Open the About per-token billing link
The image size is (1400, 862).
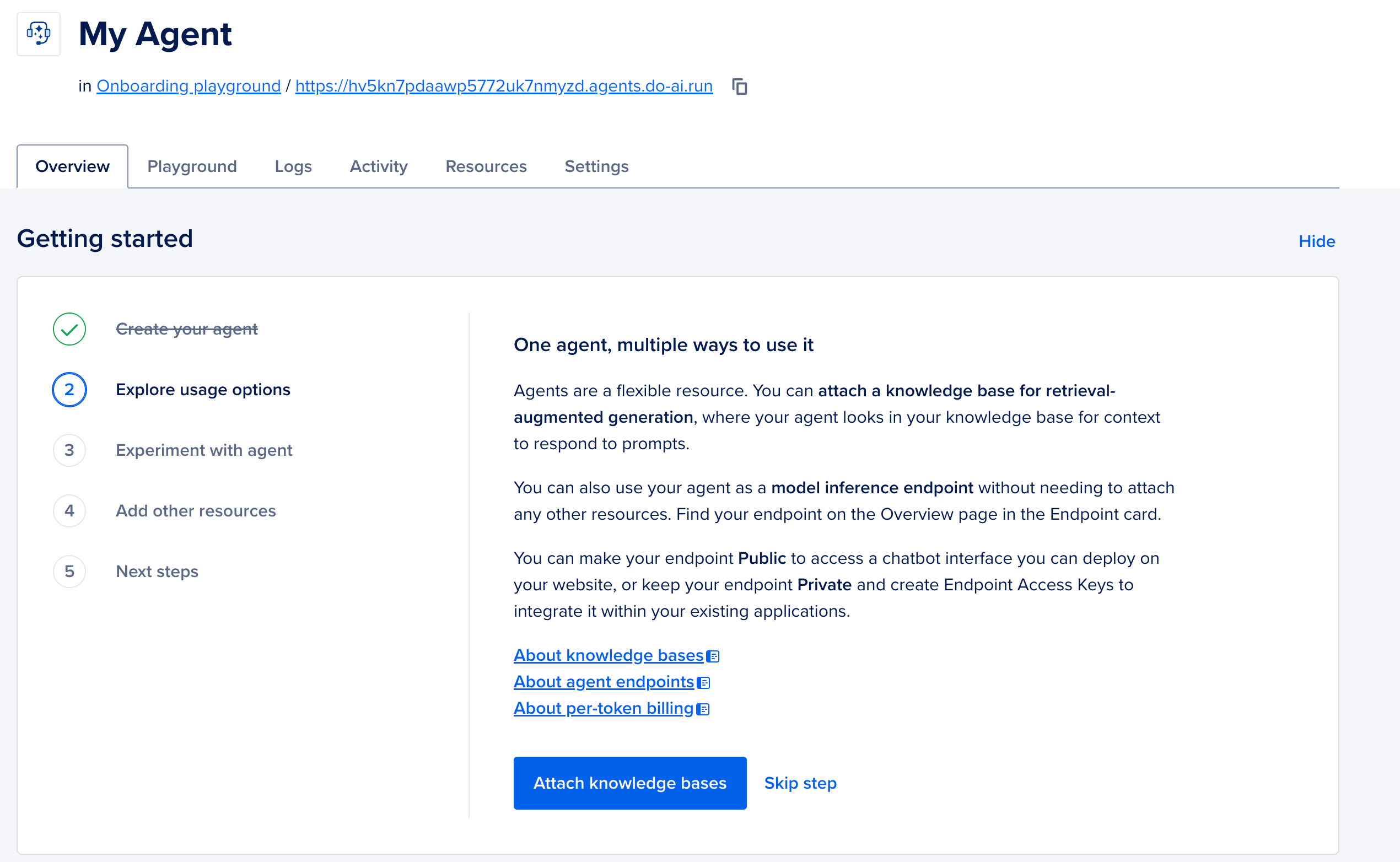(x=603, y=708)
